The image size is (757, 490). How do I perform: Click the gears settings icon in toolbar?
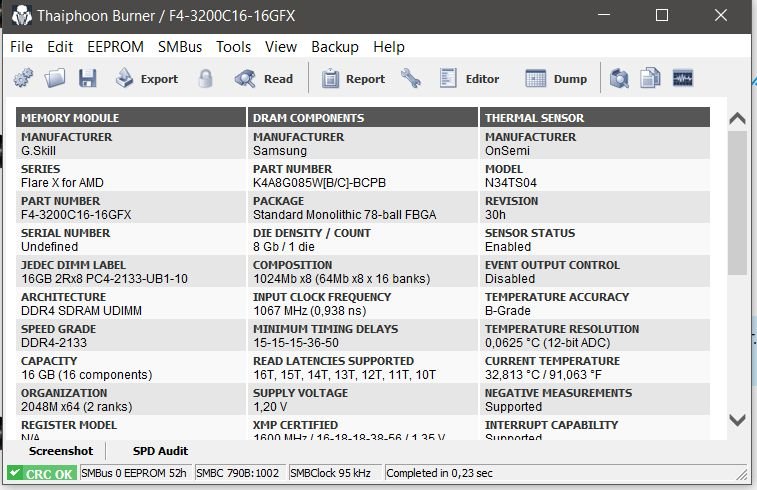[x=23, y=78]
